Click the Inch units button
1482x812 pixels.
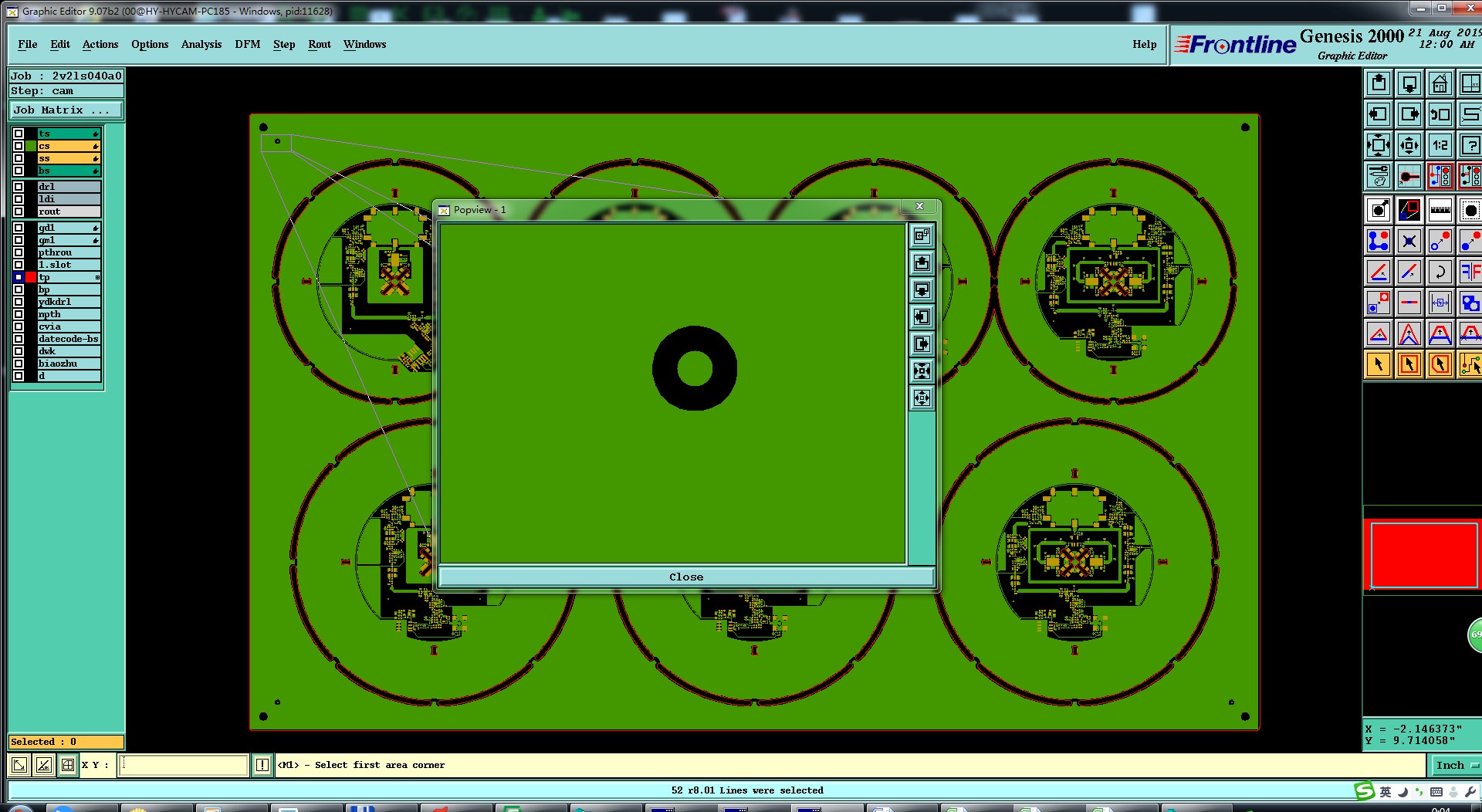click(x=1455, y=765)
